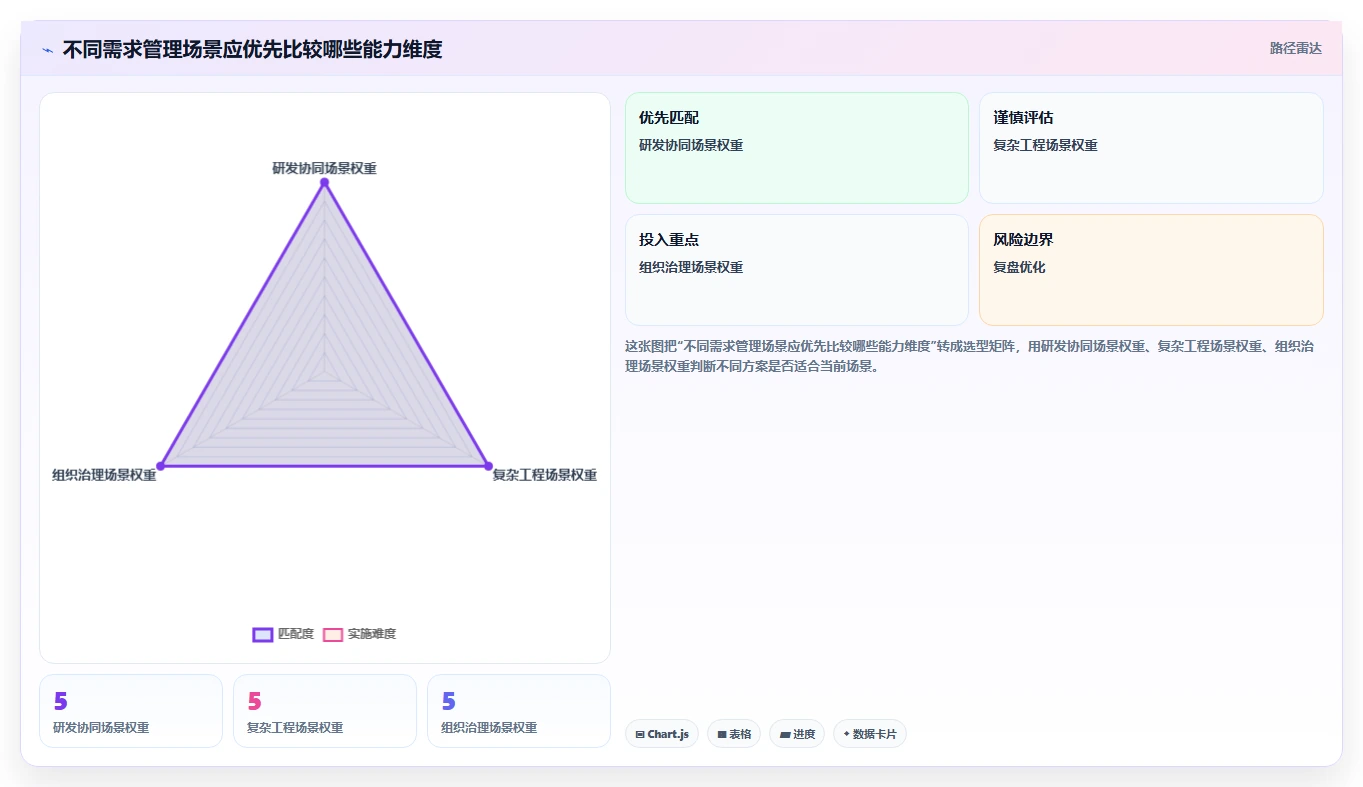Click 复杂工程场景权重 text in the 谨慎评估 card
Viewport: 1363px width, 787px height.
pyautogui.click(x=1045, y=145)
